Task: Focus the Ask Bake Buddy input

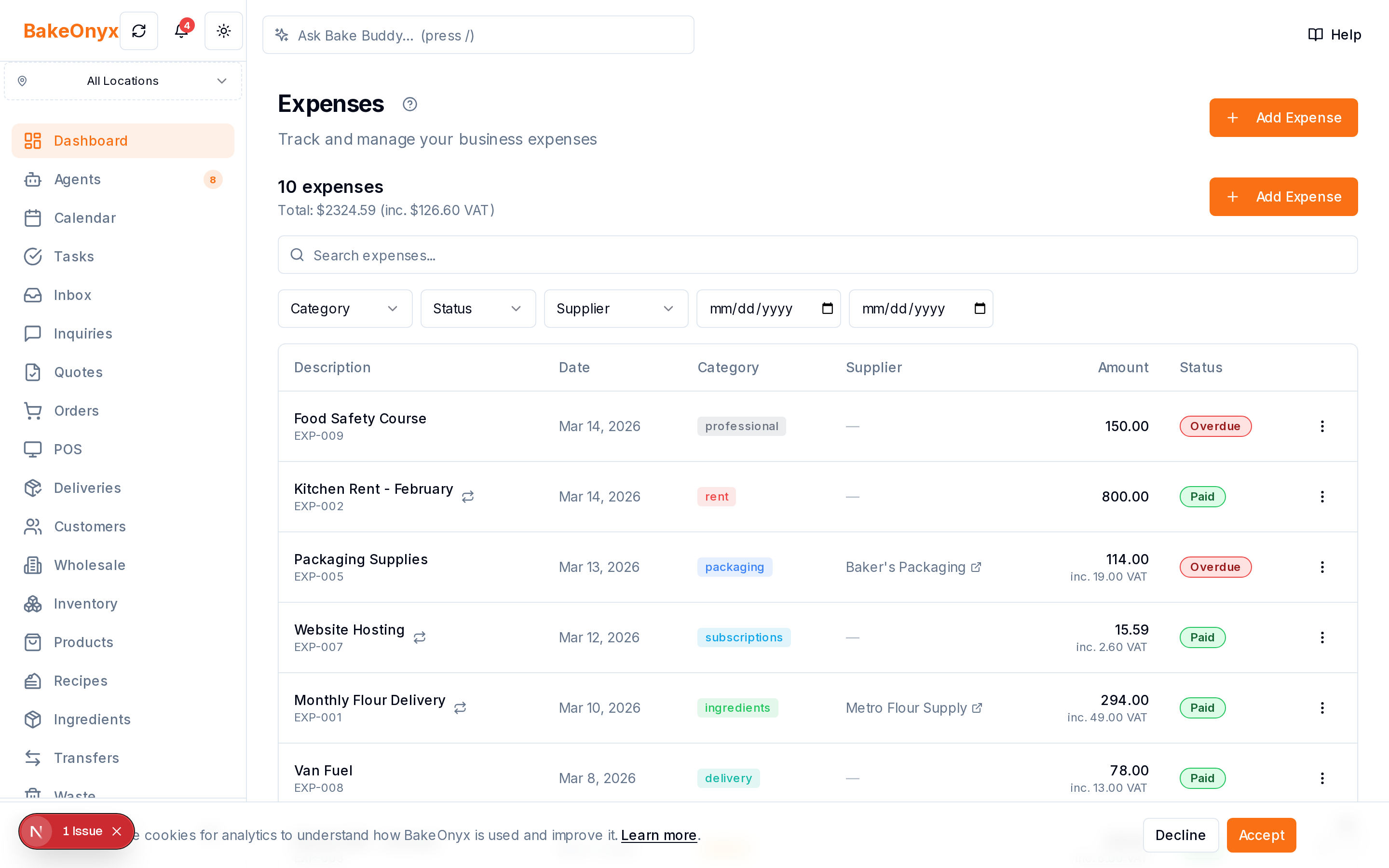Action: [478, 35]
